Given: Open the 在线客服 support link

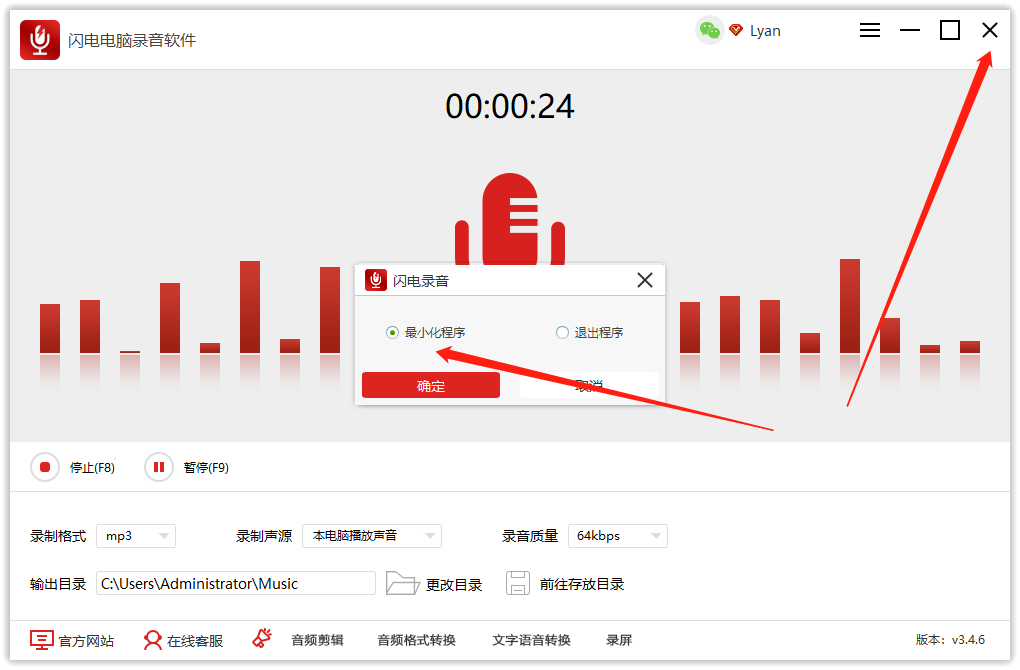Looking at the screenshot, I should point(195,641).
